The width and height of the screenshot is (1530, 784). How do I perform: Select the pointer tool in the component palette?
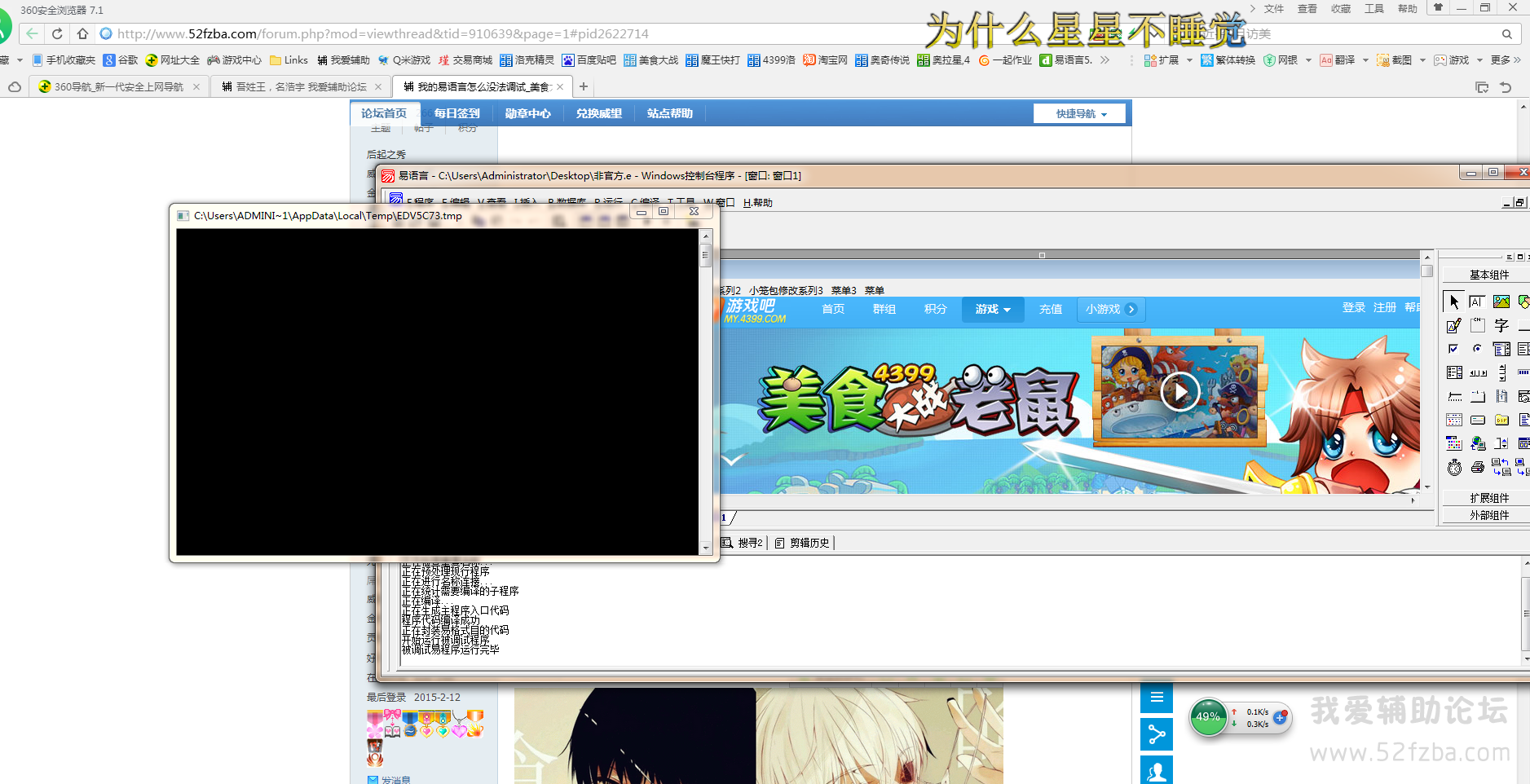pos(1454,302)
